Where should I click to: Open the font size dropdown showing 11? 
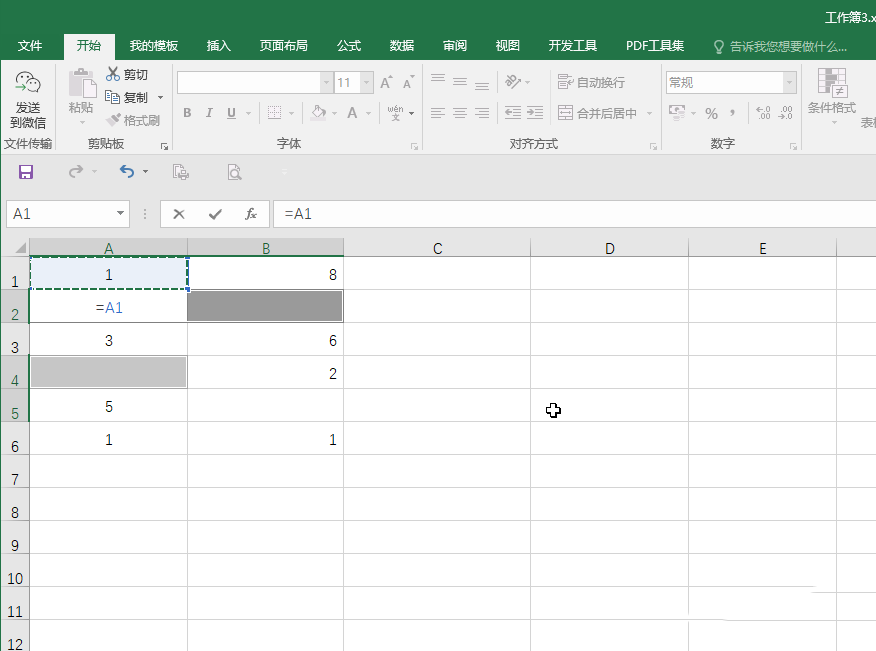pos(366,83)
